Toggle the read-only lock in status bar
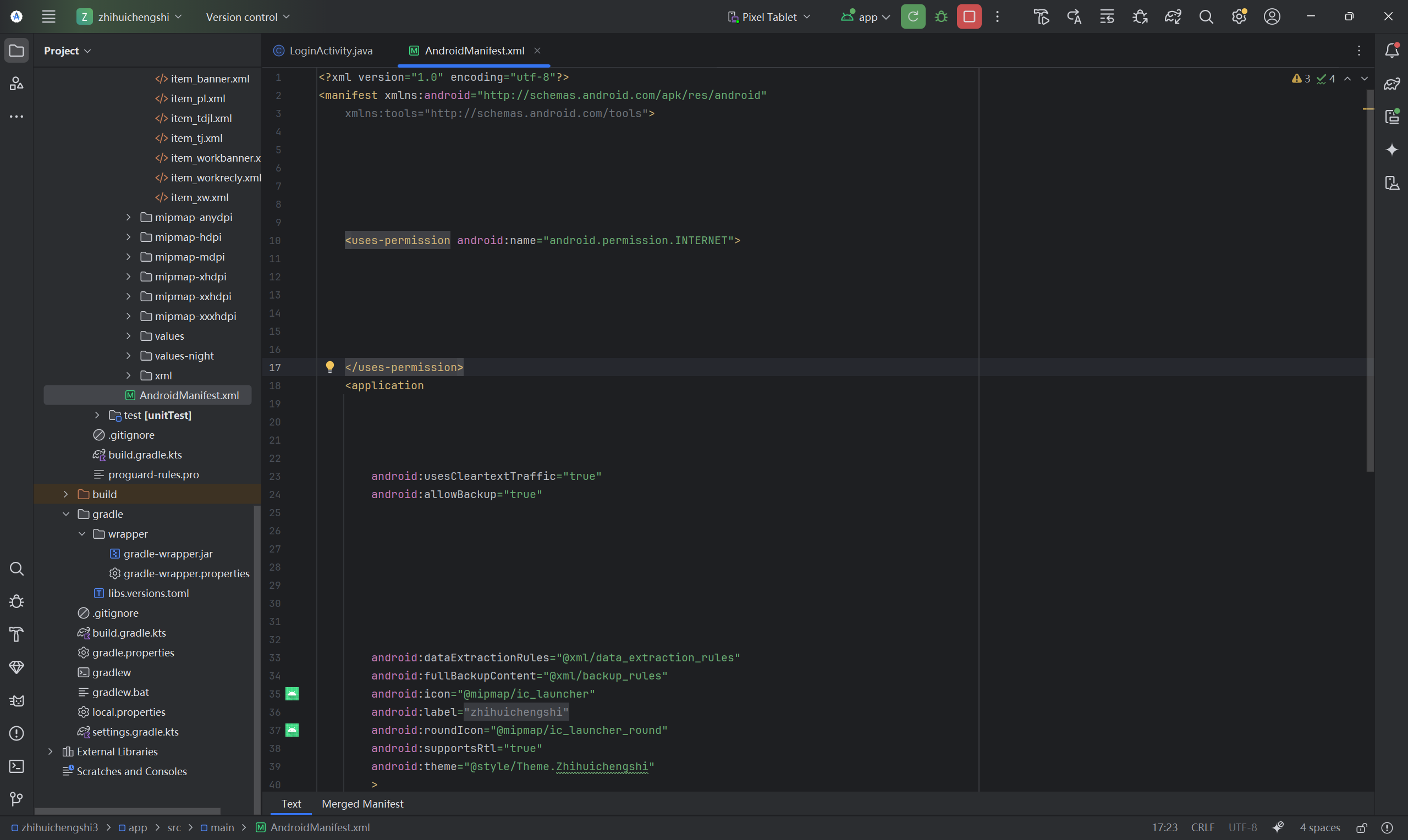 (1362, 827)
